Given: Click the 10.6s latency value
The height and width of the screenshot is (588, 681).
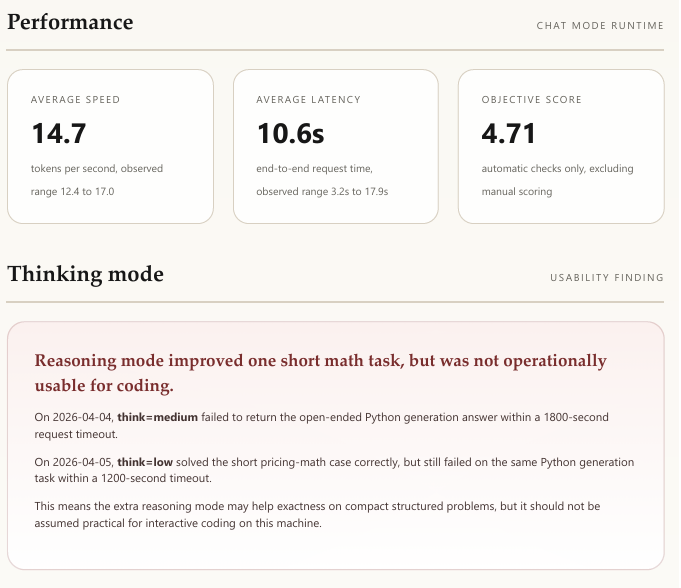Looking at the screenshot, I should point(290,133).
